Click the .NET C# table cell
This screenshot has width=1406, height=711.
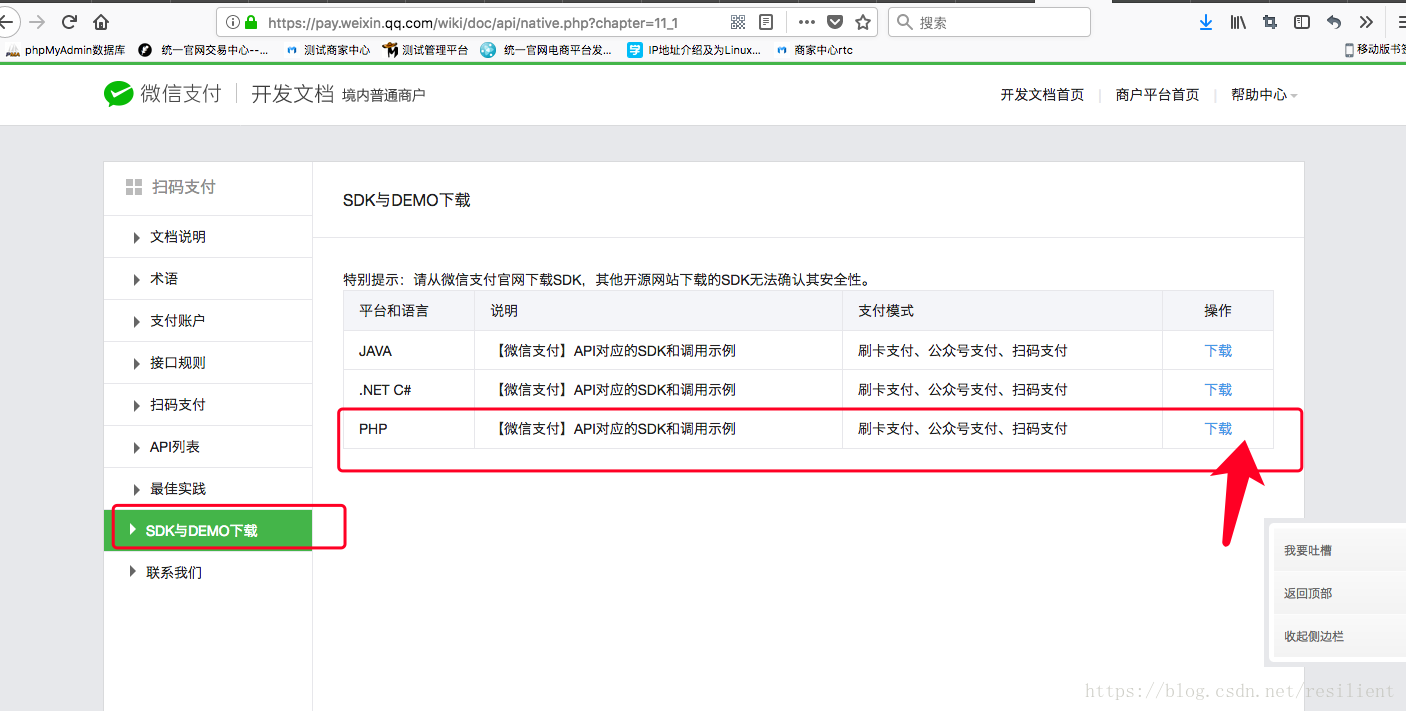coord(409,390)
